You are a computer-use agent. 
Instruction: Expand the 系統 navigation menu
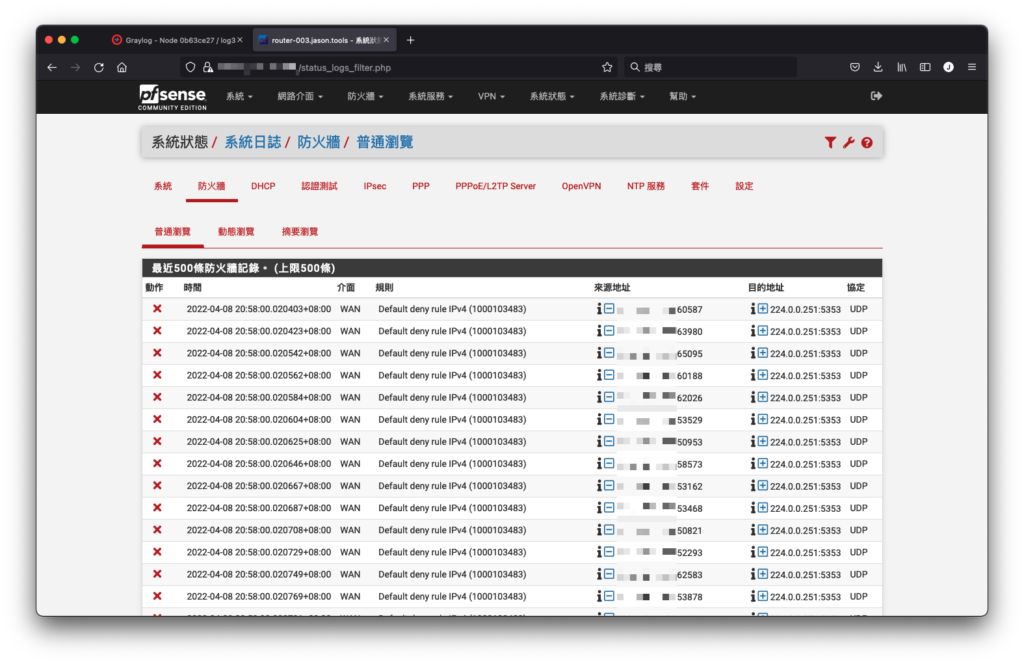(239, 96)
